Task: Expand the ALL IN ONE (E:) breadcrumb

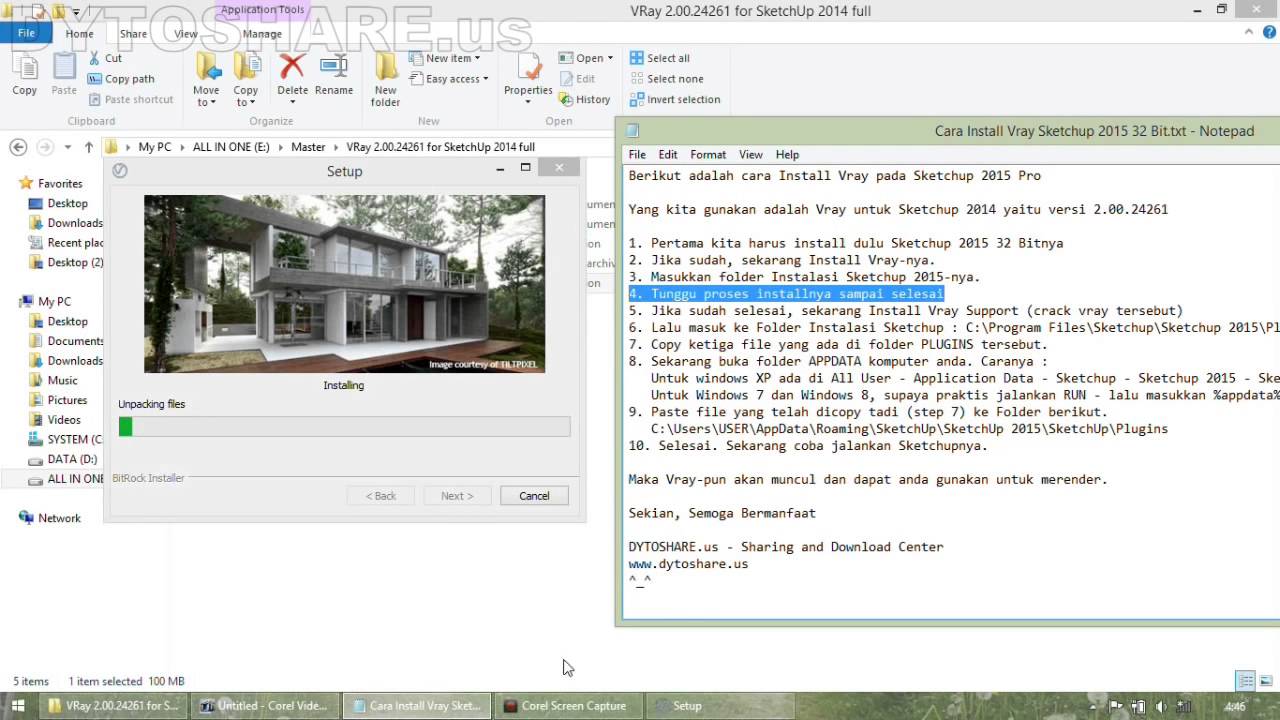Action: (x=280, y=147)
